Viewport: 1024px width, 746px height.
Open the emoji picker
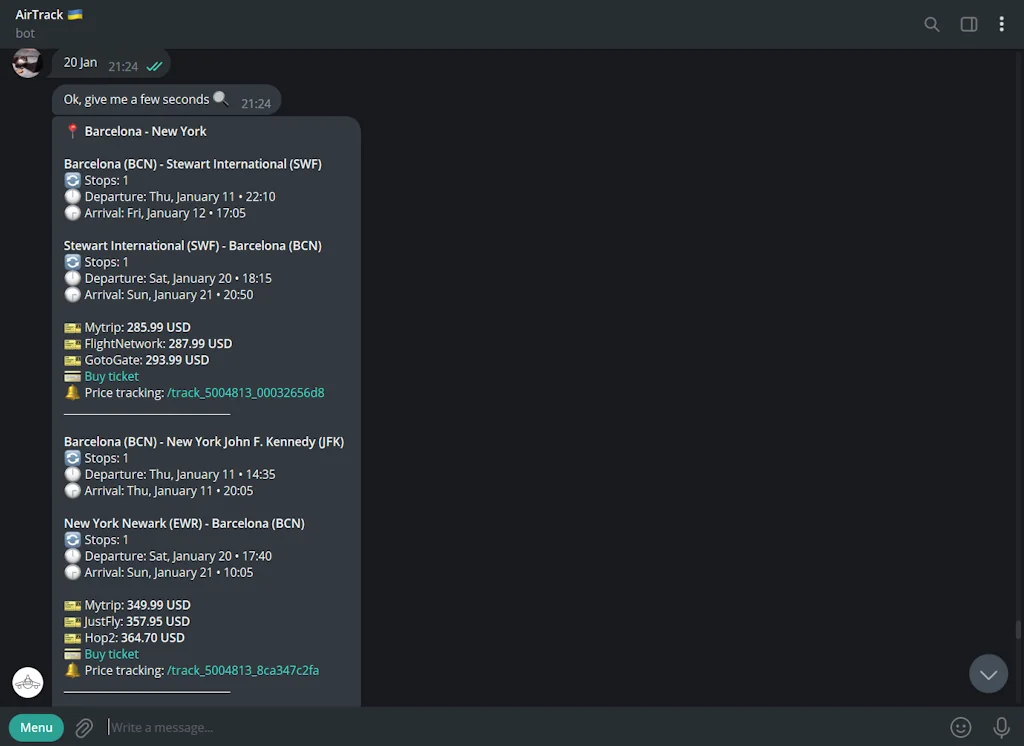pos(961,727)
